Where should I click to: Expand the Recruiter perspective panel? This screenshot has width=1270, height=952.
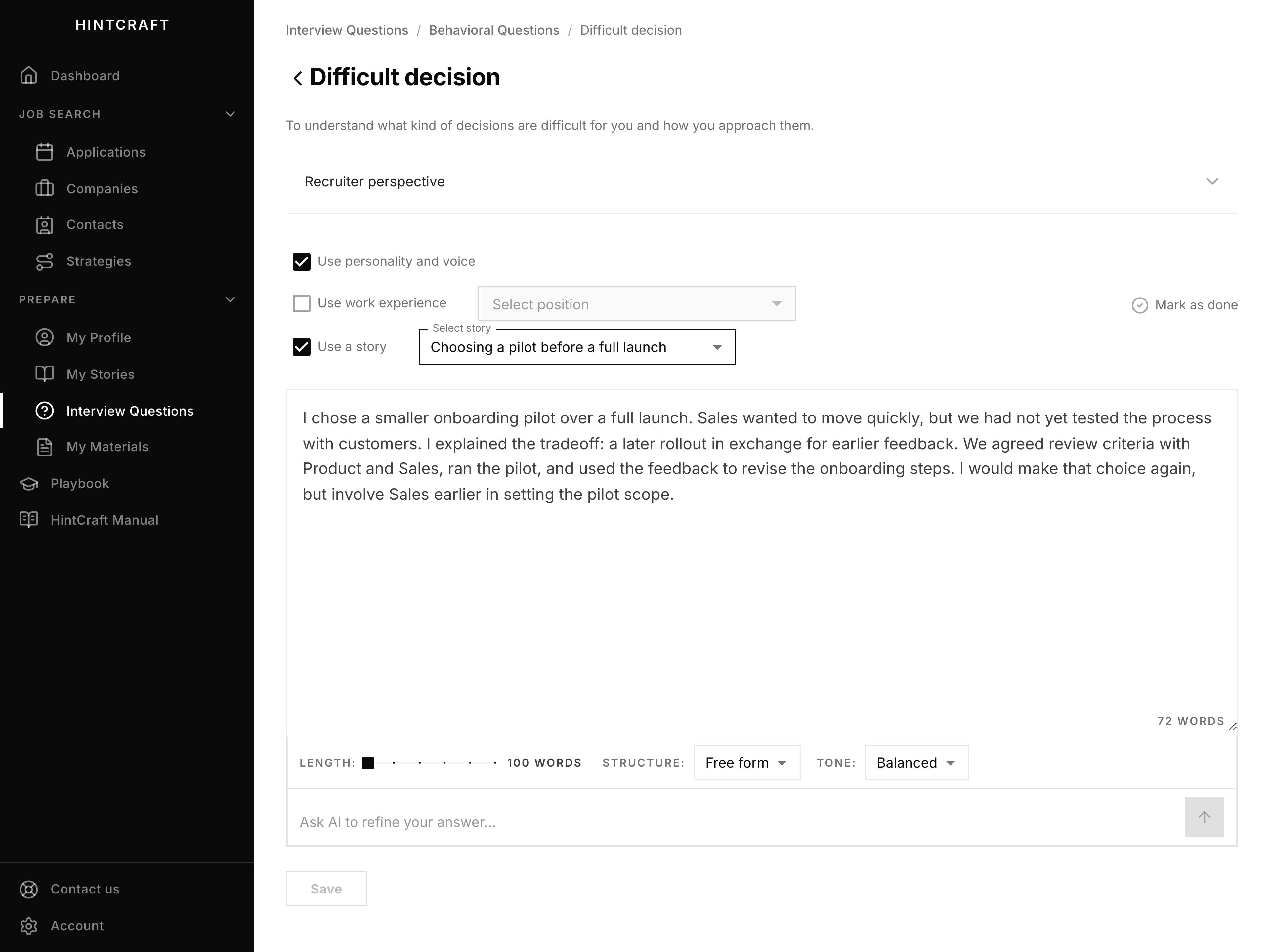click(762, 182)
